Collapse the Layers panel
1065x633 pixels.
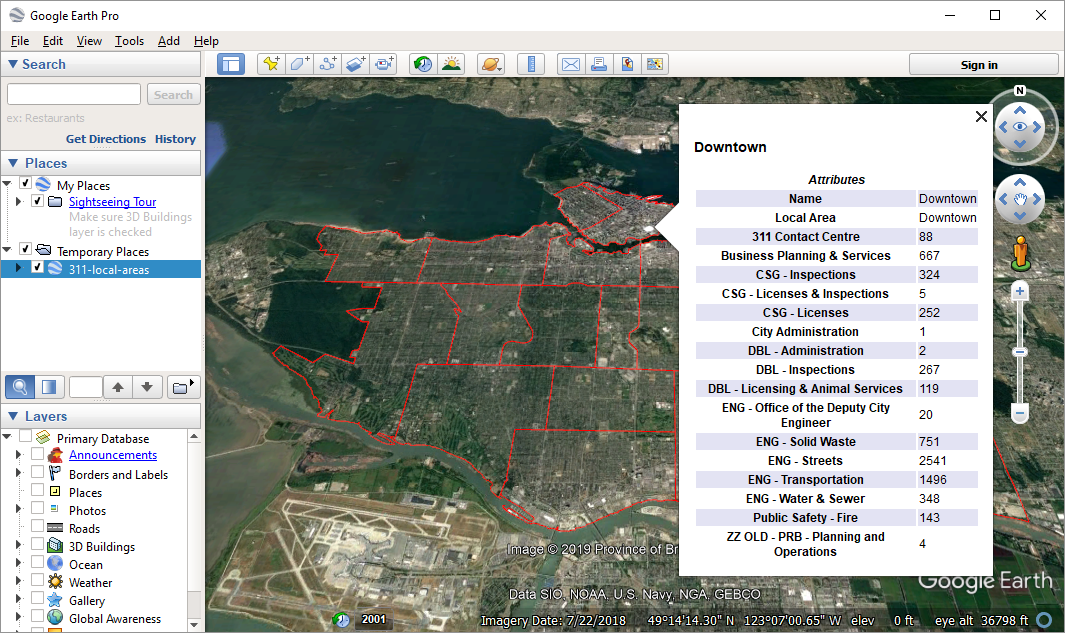pos(12,416)
